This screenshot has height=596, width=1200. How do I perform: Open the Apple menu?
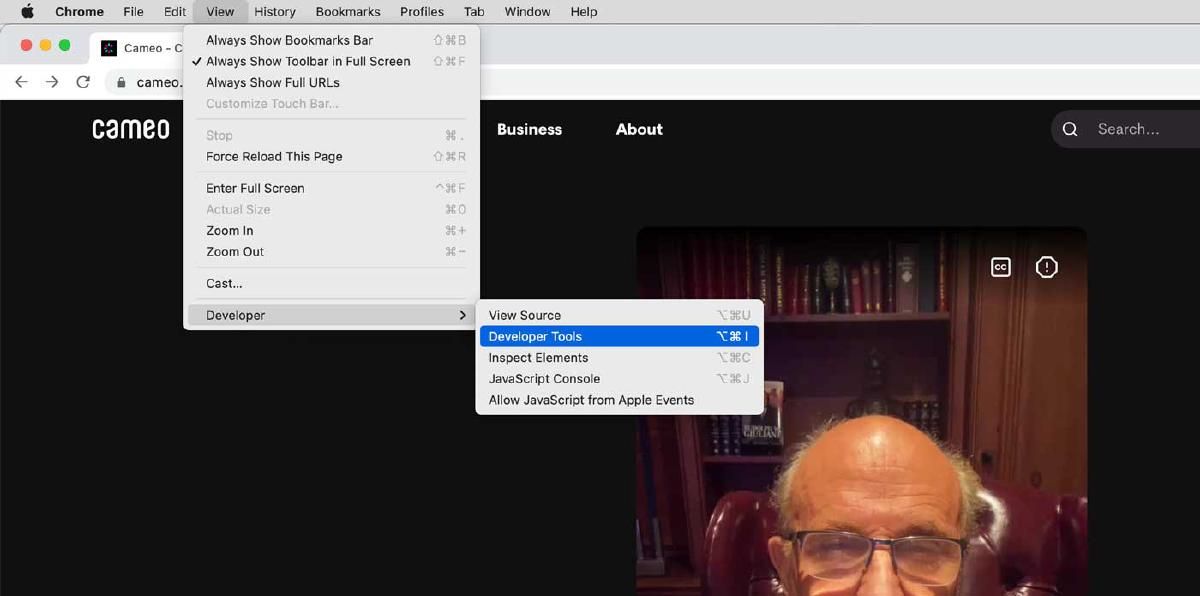(x=28, y=12)
